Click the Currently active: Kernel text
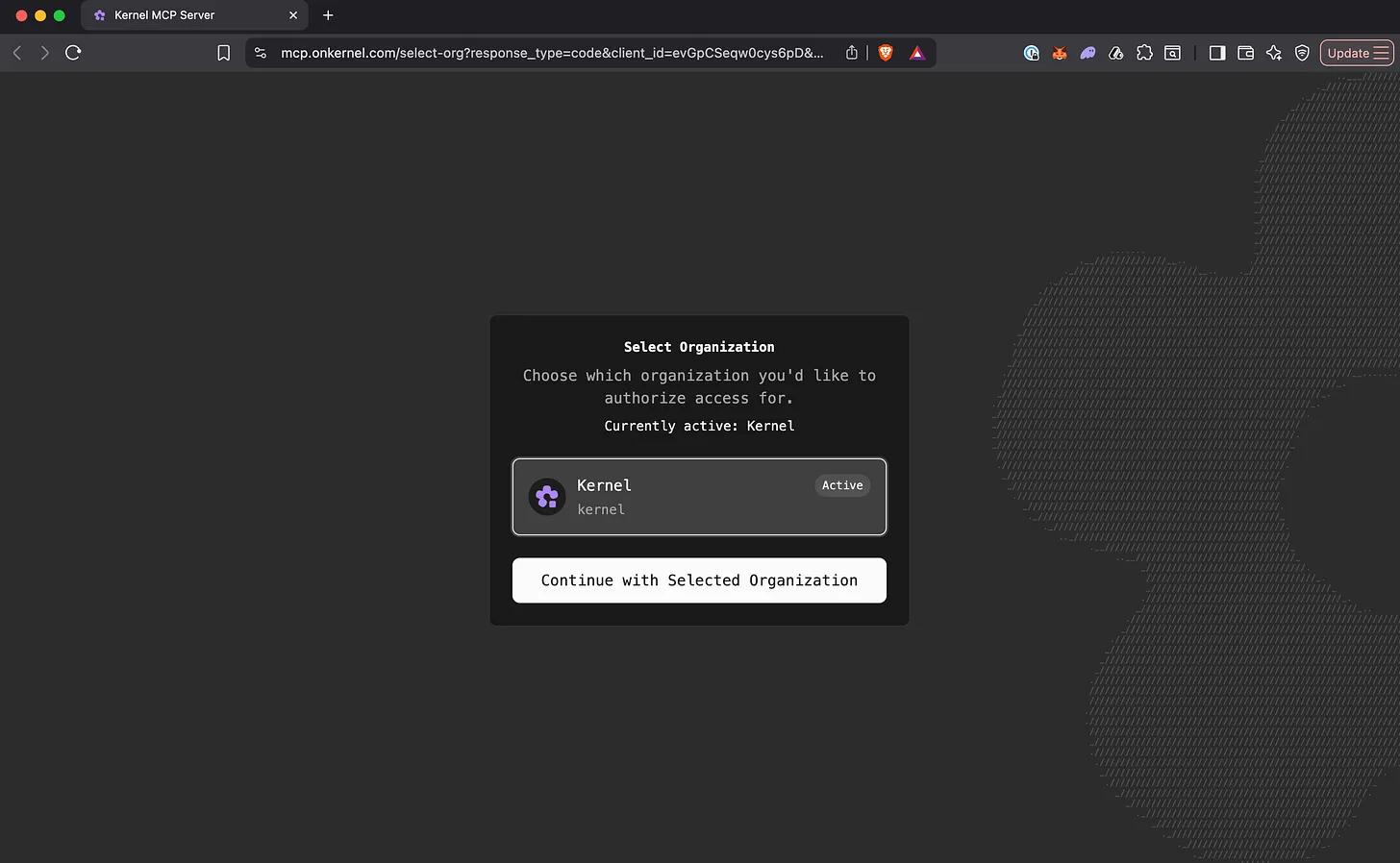 699,426
